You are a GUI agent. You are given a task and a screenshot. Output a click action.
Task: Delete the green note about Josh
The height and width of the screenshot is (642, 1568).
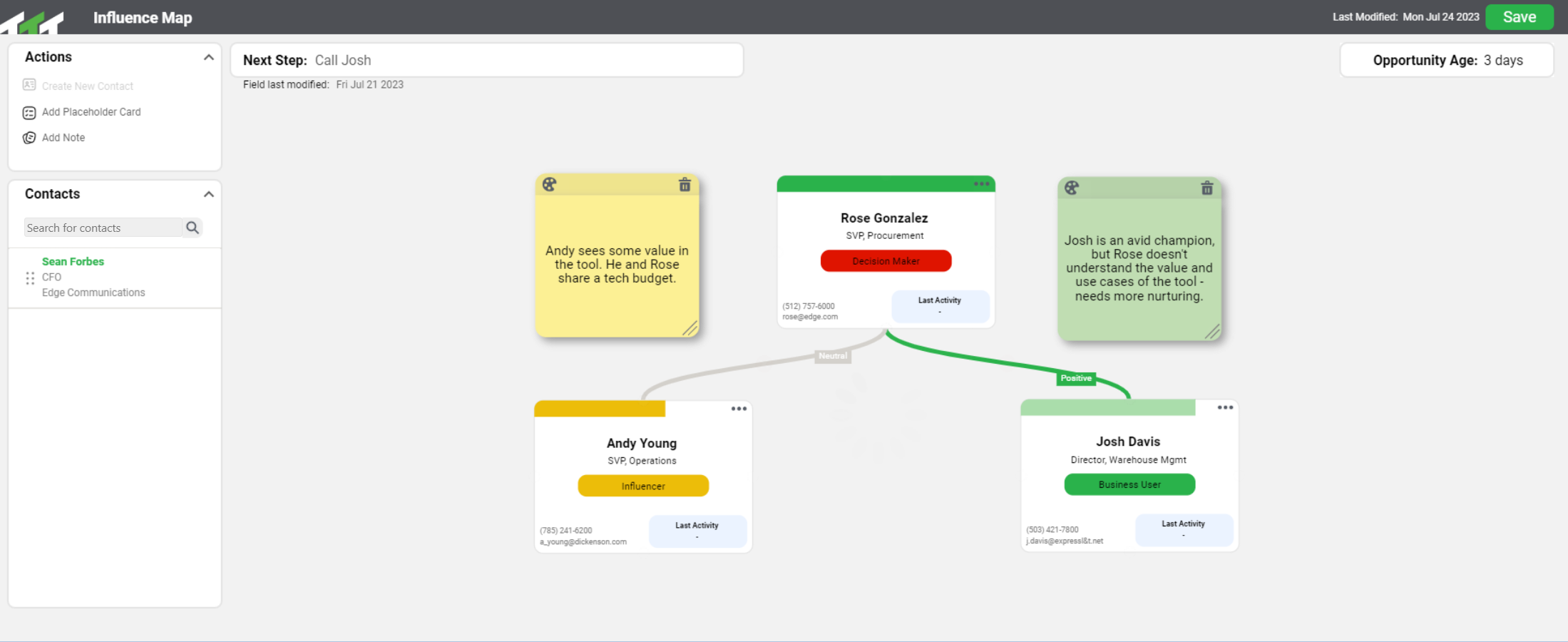point(1207,188)
